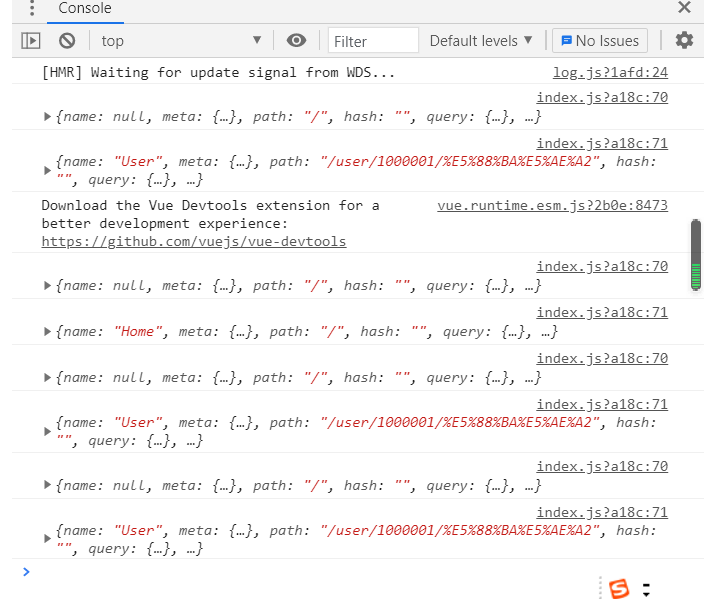
Task: Clear the console output
Action: point(67,41)
